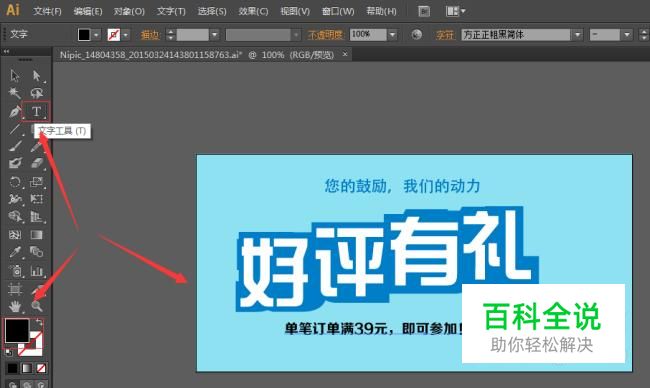Select the Line Segment tool
Screen dimensions: 650x388
tap(15, 129)
